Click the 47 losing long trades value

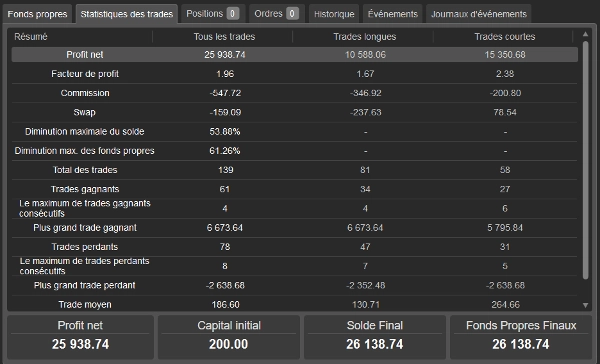(x=365, y=247)
